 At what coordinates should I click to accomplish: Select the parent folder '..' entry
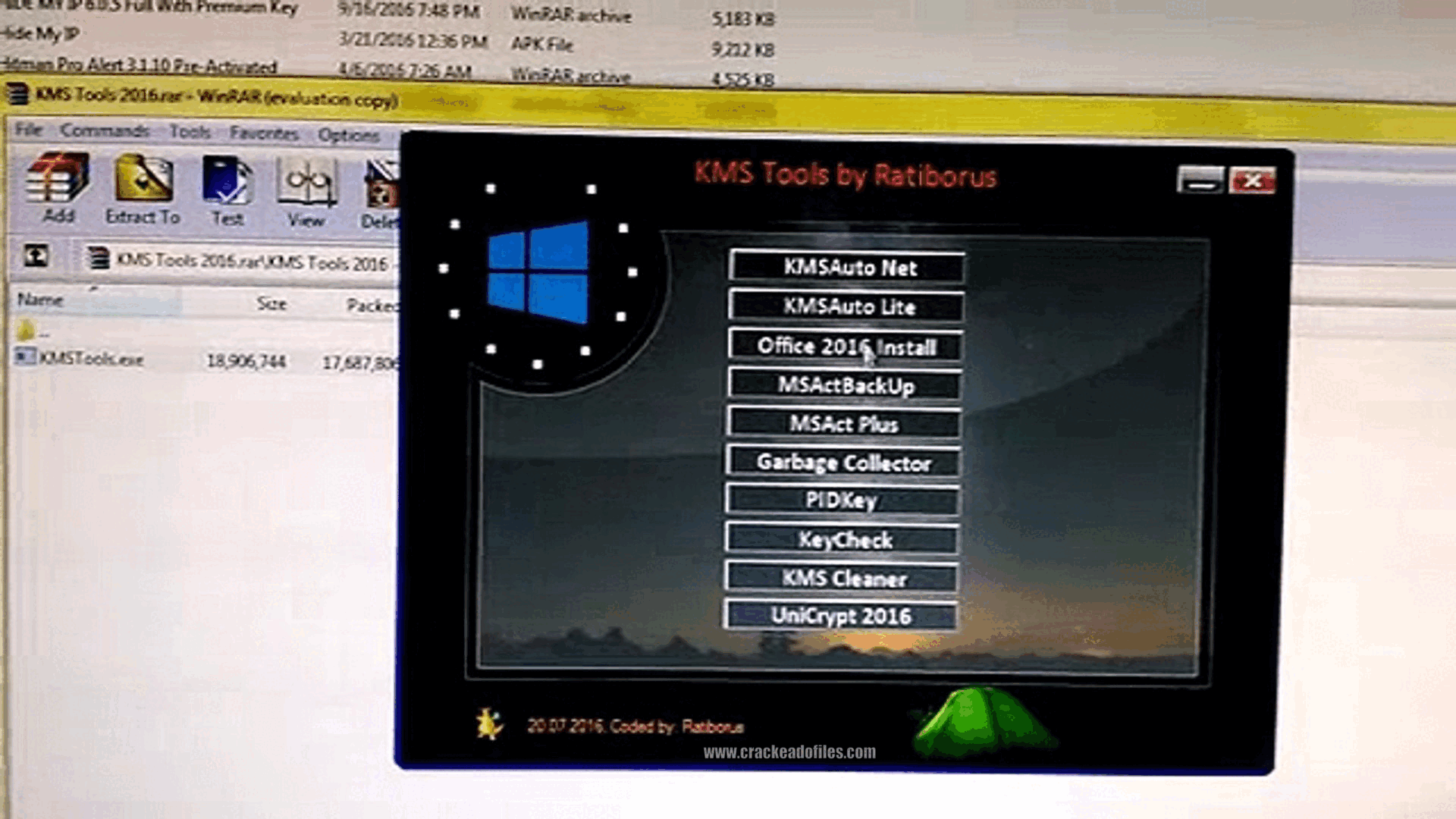click(33, 331)
